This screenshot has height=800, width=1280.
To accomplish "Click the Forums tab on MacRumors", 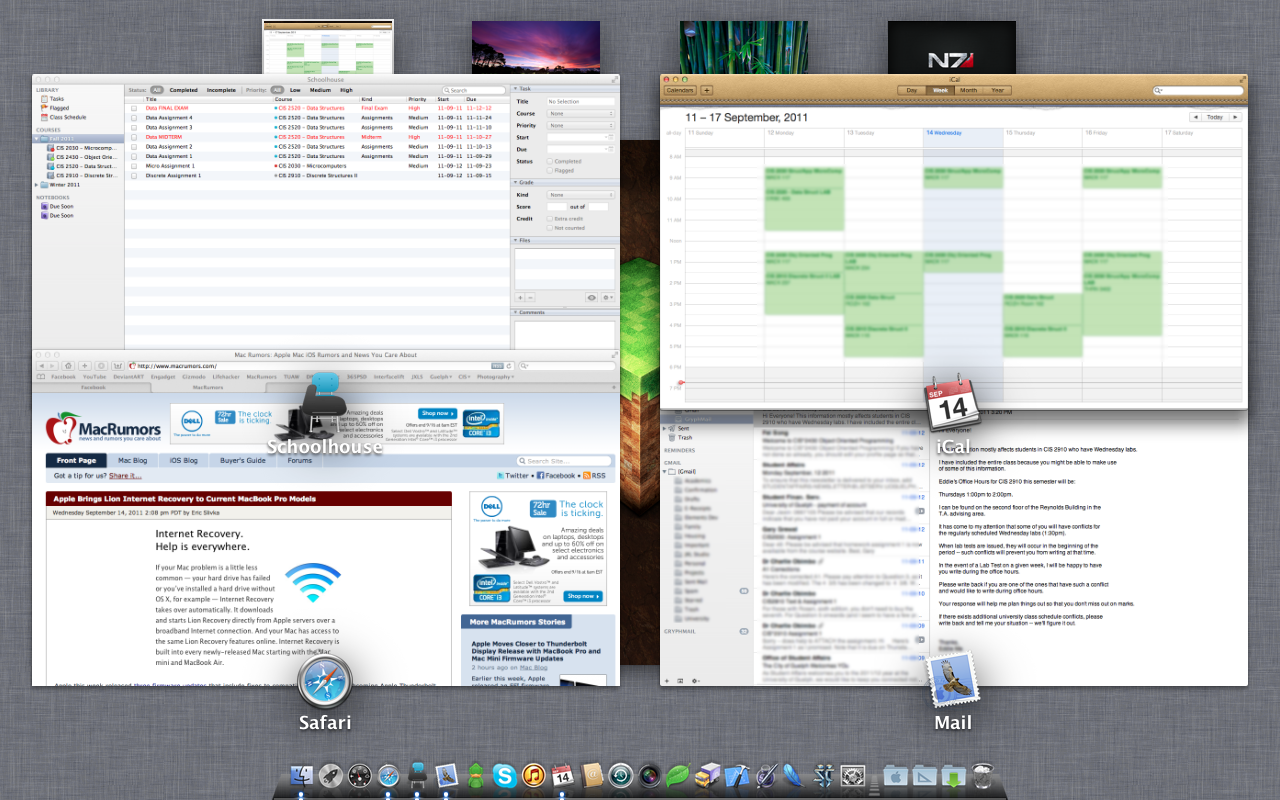I will [x=300, y=461].
